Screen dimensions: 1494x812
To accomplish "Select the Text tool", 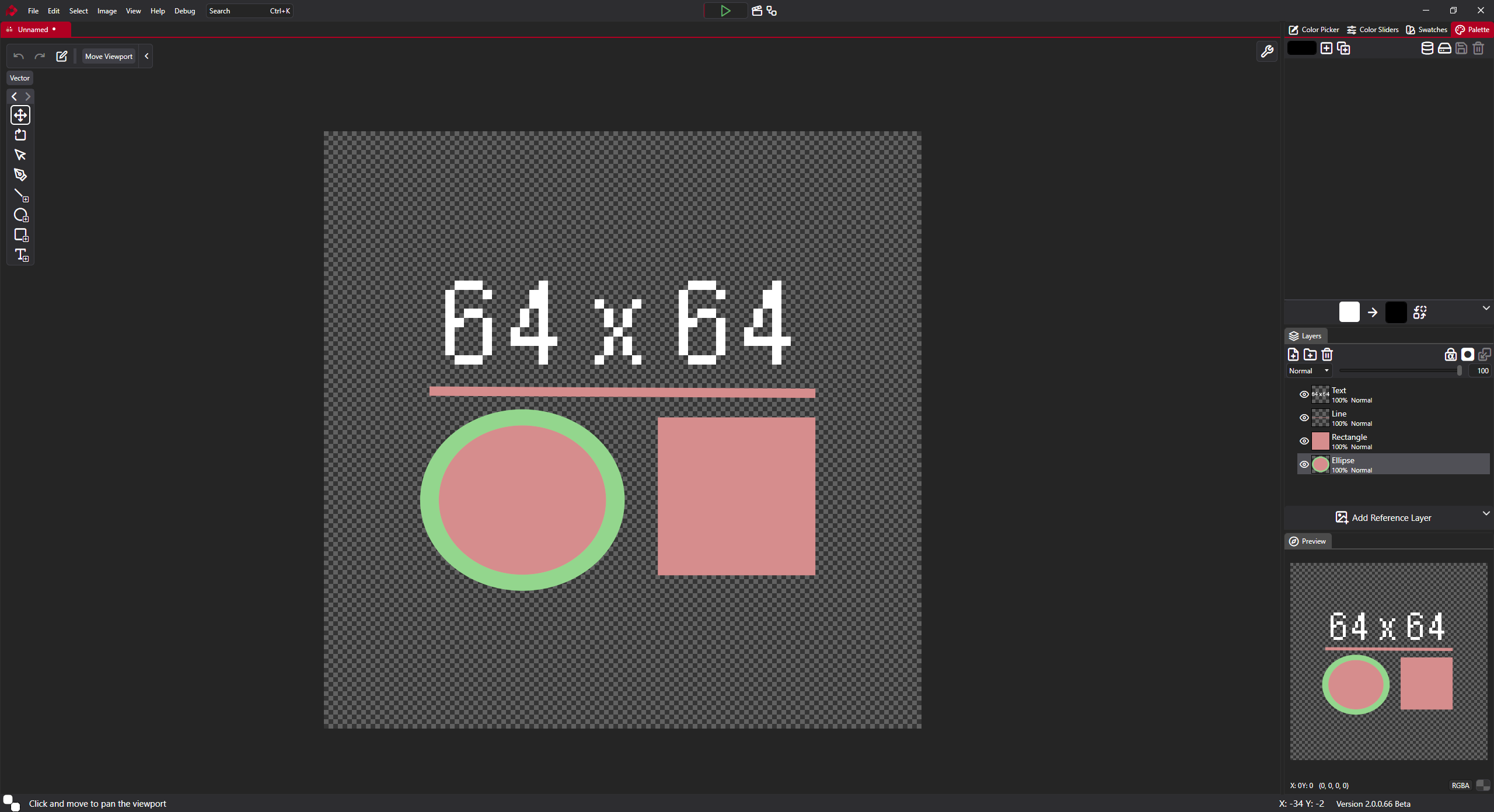I will click(x=20, y=254).
